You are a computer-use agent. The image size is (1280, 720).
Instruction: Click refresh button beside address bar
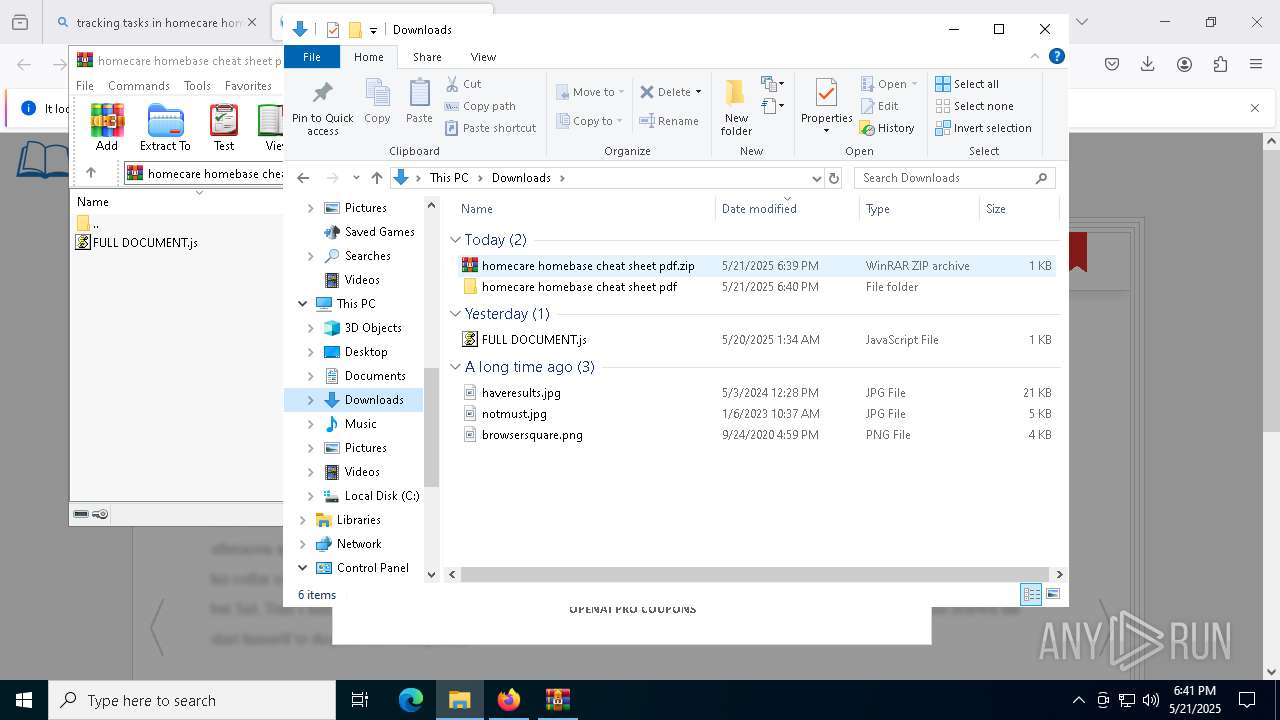point(835,178)
